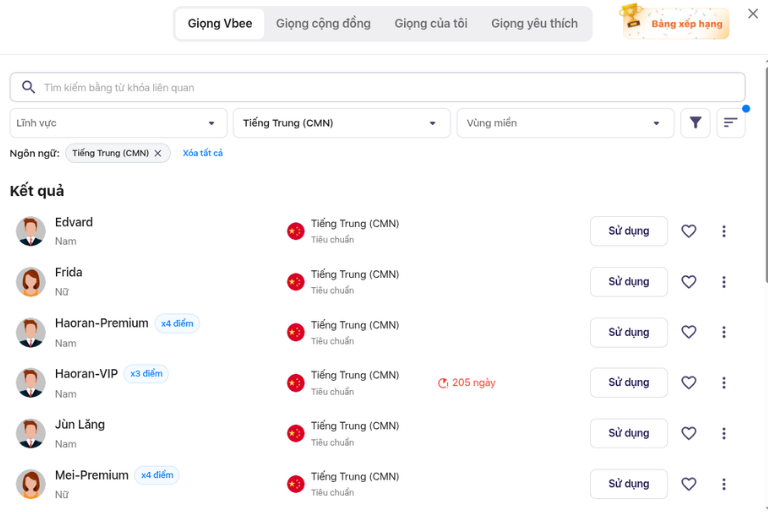
Task: Open the filter funnel icon button
Action: point(695,122)
